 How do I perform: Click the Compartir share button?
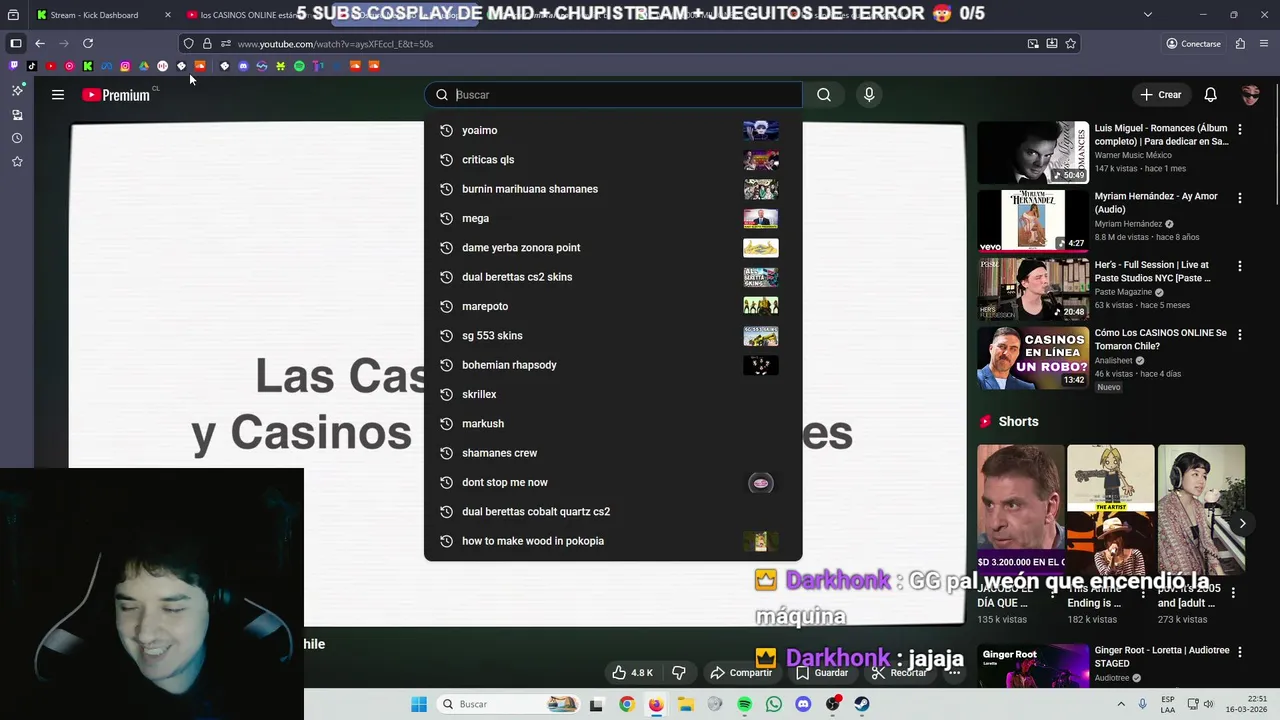tap(741, 673)
